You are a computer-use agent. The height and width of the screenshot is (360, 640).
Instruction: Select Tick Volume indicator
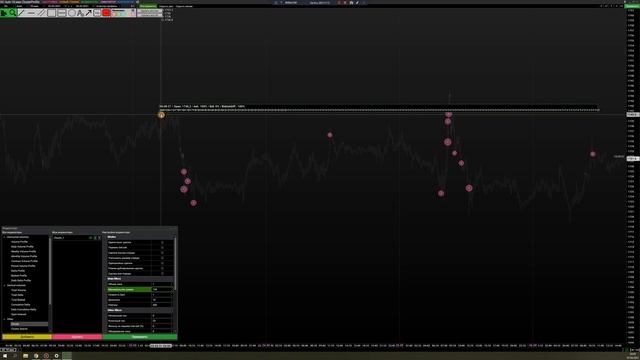click(19, 290)
